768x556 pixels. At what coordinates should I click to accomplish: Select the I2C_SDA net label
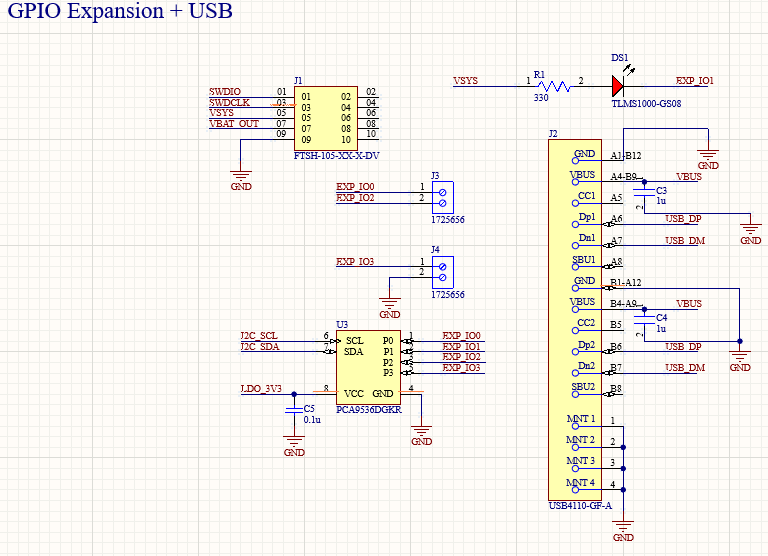(260, 346)
